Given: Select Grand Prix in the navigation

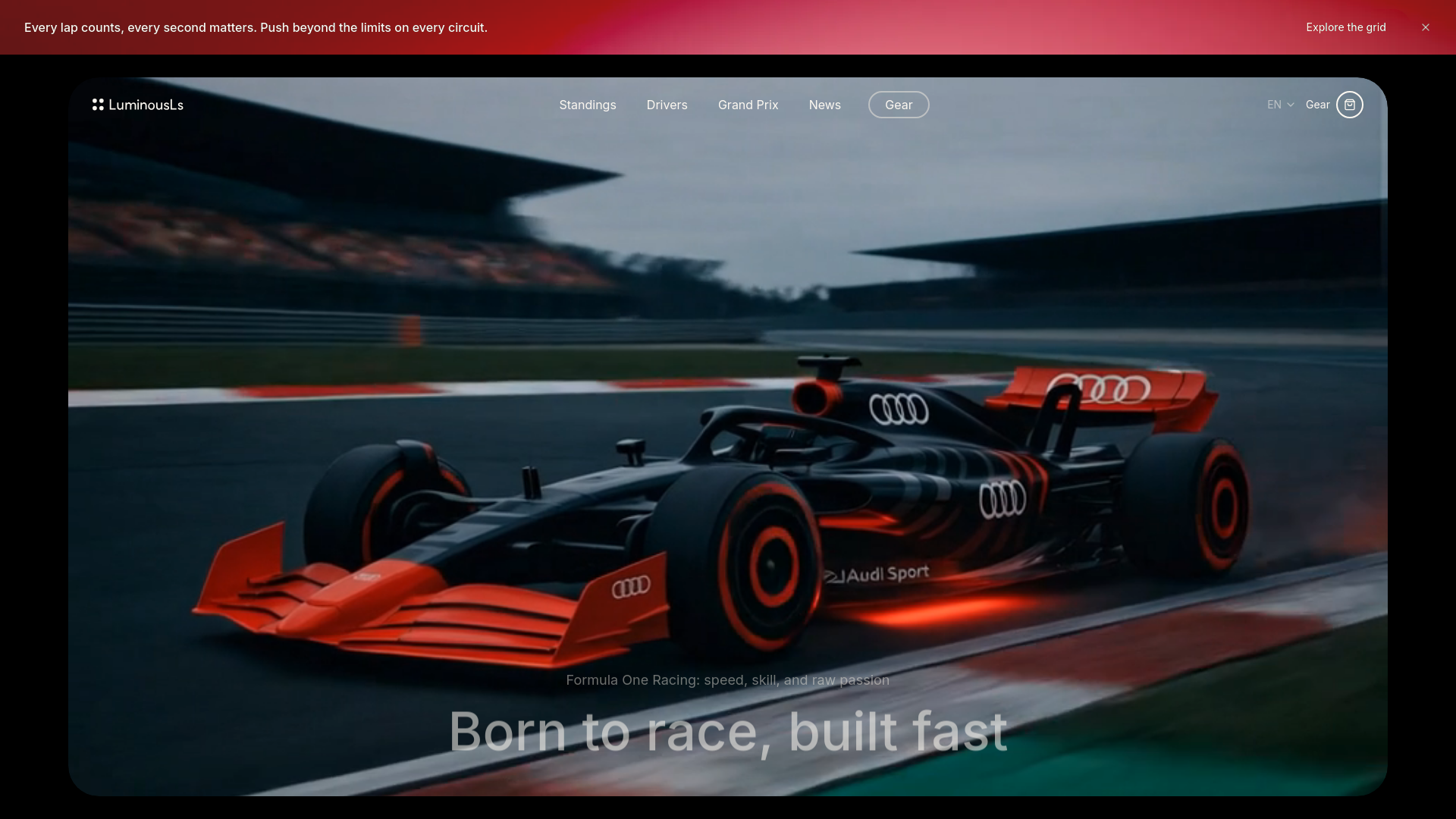Looking at the screenshot, I should (748, 105).
